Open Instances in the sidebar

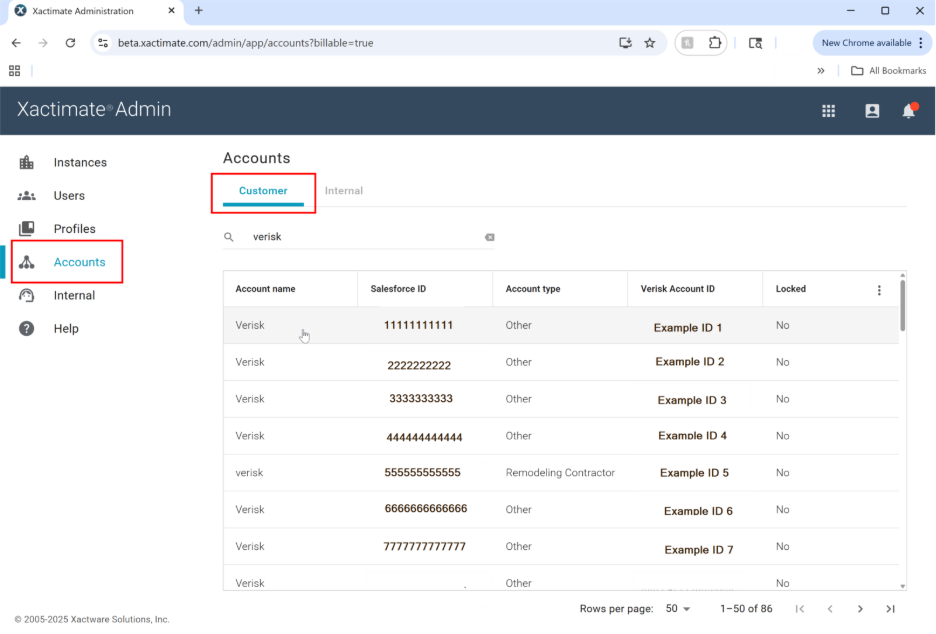tap(80, 162)
